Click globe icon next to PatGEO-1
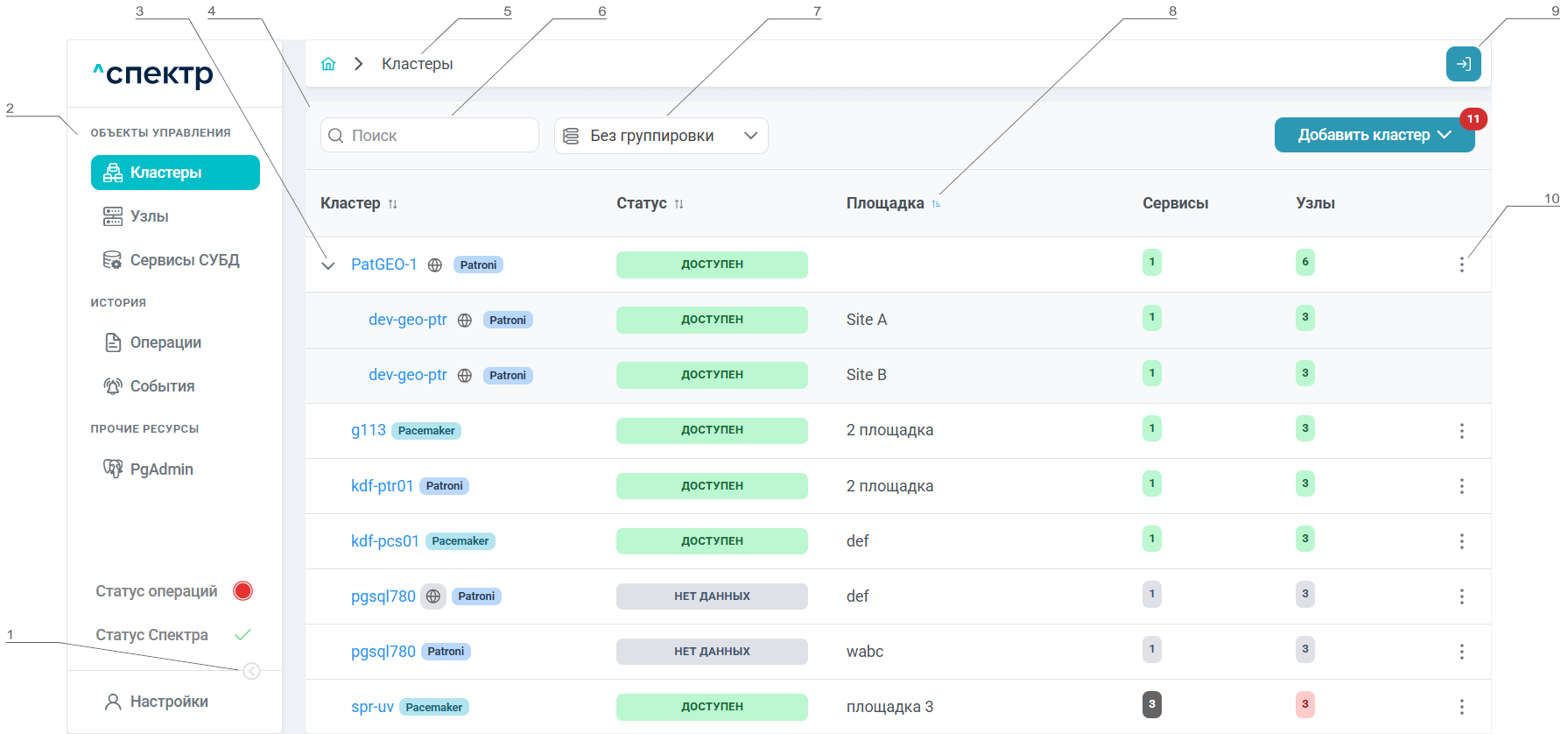The width and height of the screenshot is (1568, 734). pos(435,265)
